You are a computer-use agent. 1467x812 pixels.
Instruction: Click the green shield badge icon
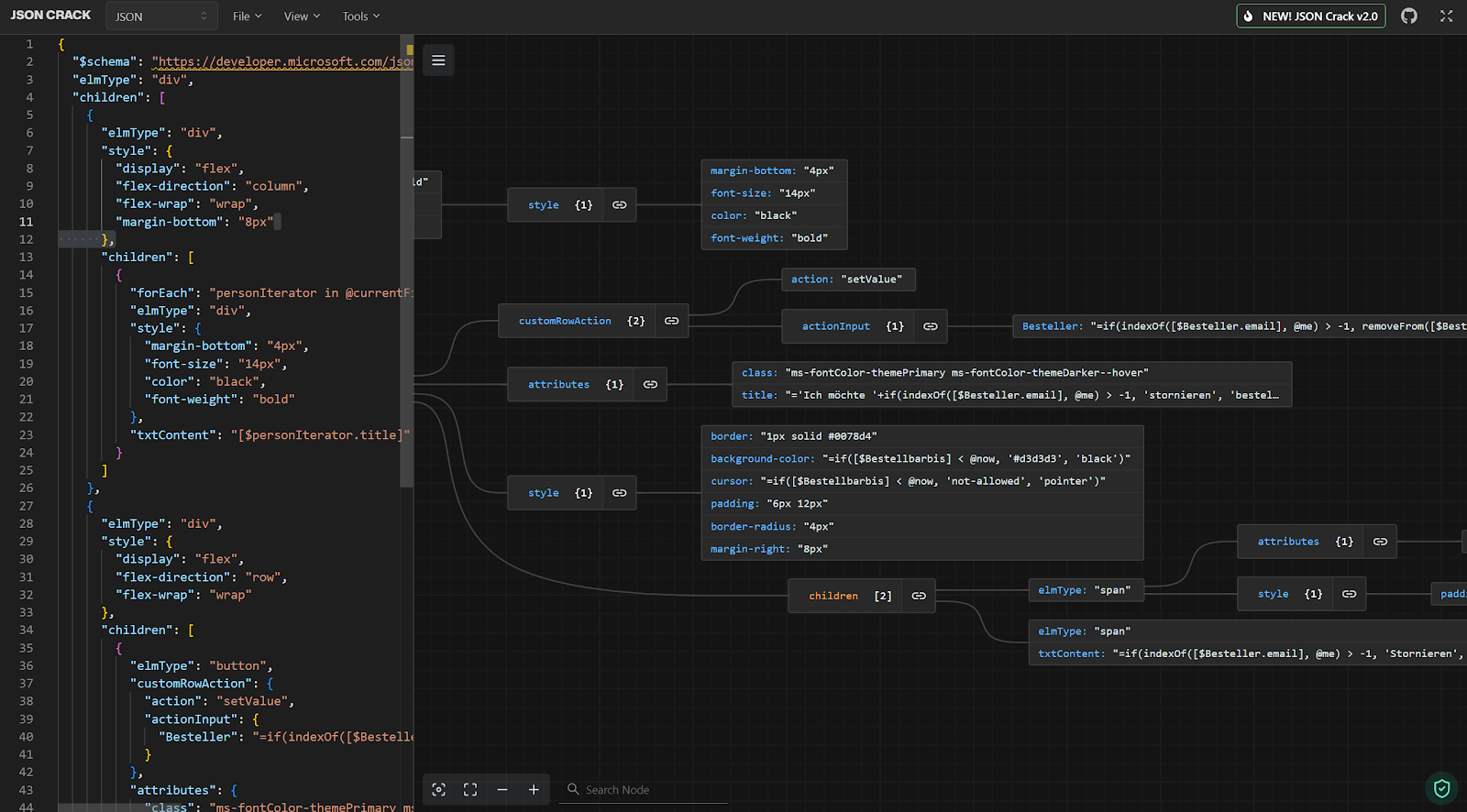pos(1441,787)
